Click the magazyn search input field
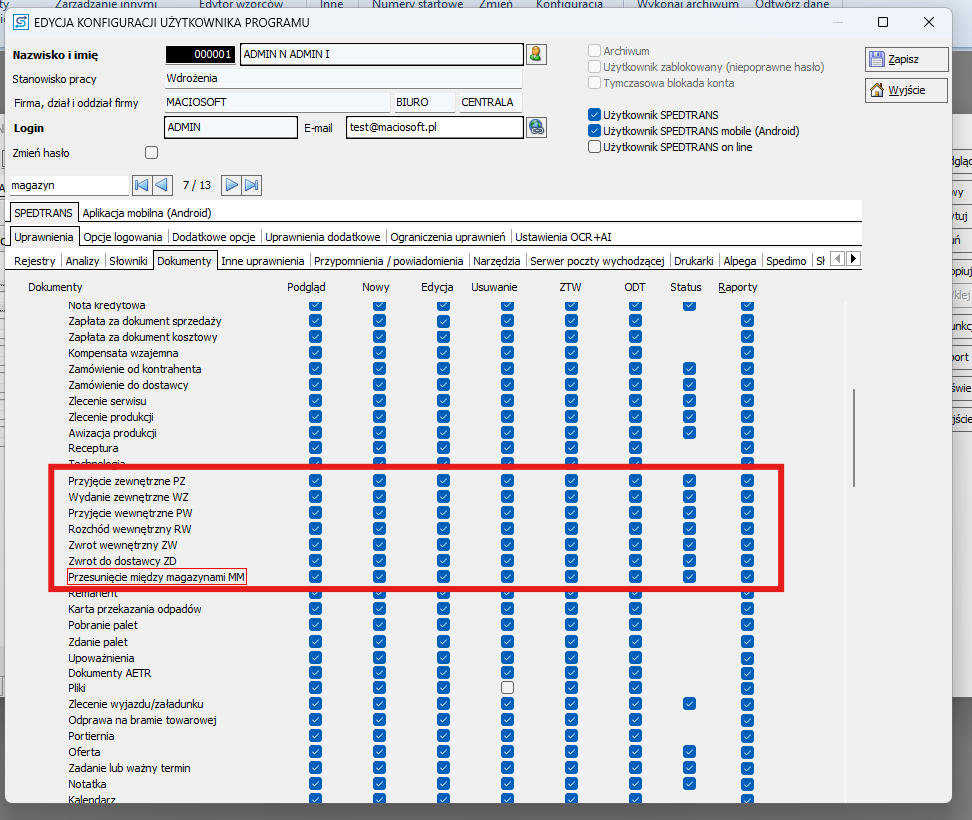This screenshot has width=972, height=820. click(68, 185)
